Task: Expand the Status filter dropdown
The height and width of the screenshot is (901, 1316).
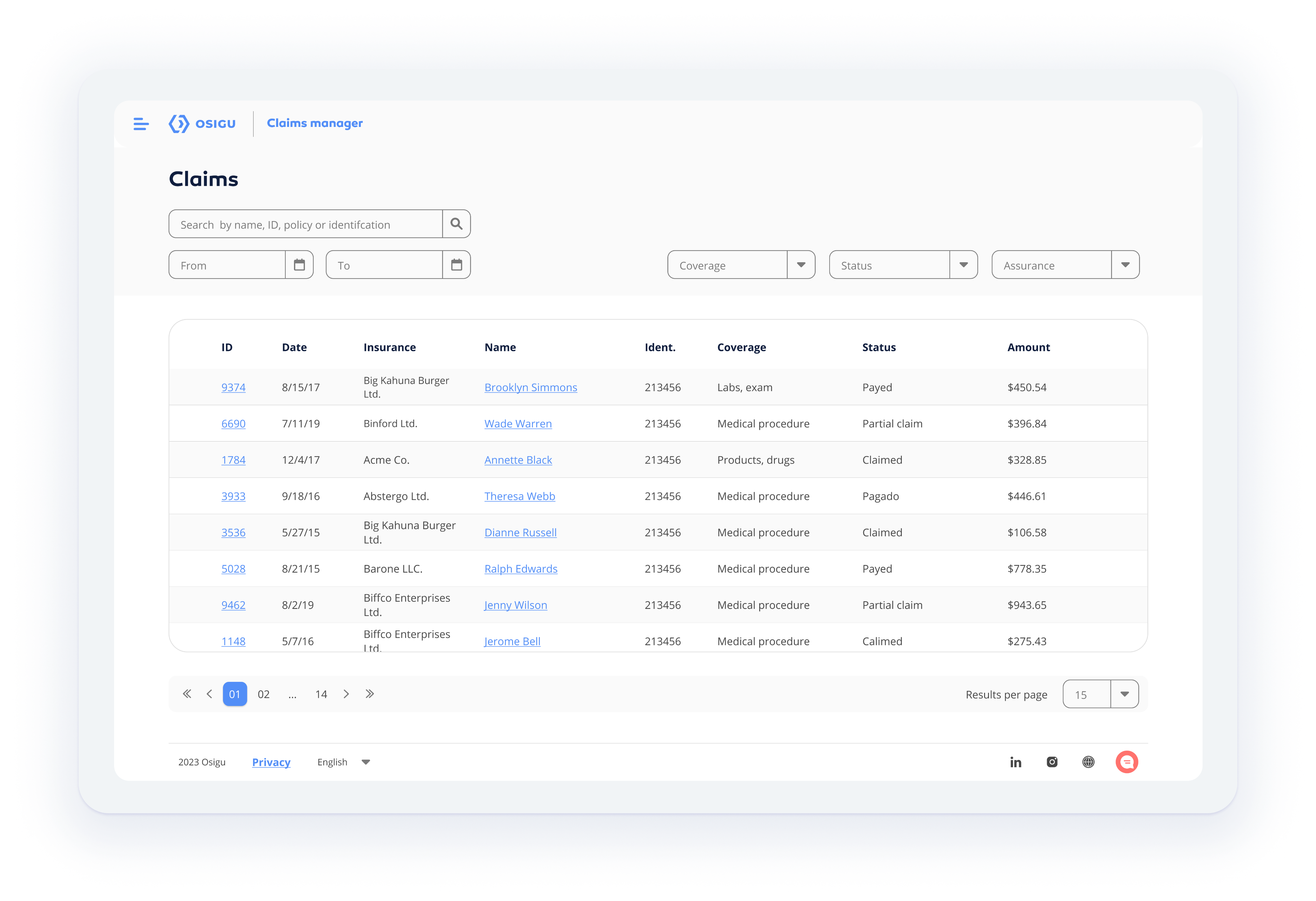Action: point(963,265)
